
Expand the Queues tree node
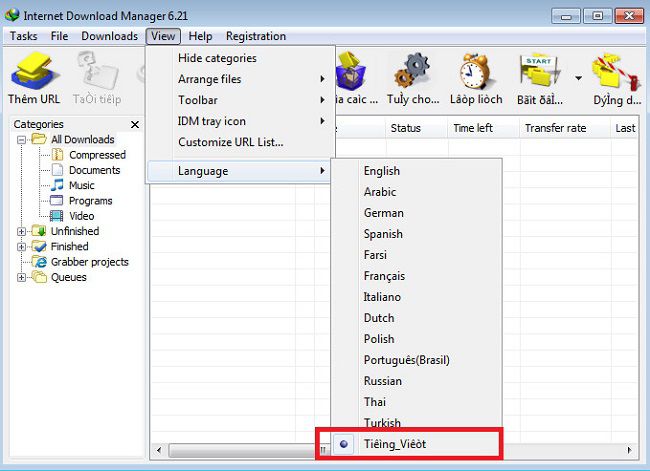pyautogui.click(x=21, y=277)
